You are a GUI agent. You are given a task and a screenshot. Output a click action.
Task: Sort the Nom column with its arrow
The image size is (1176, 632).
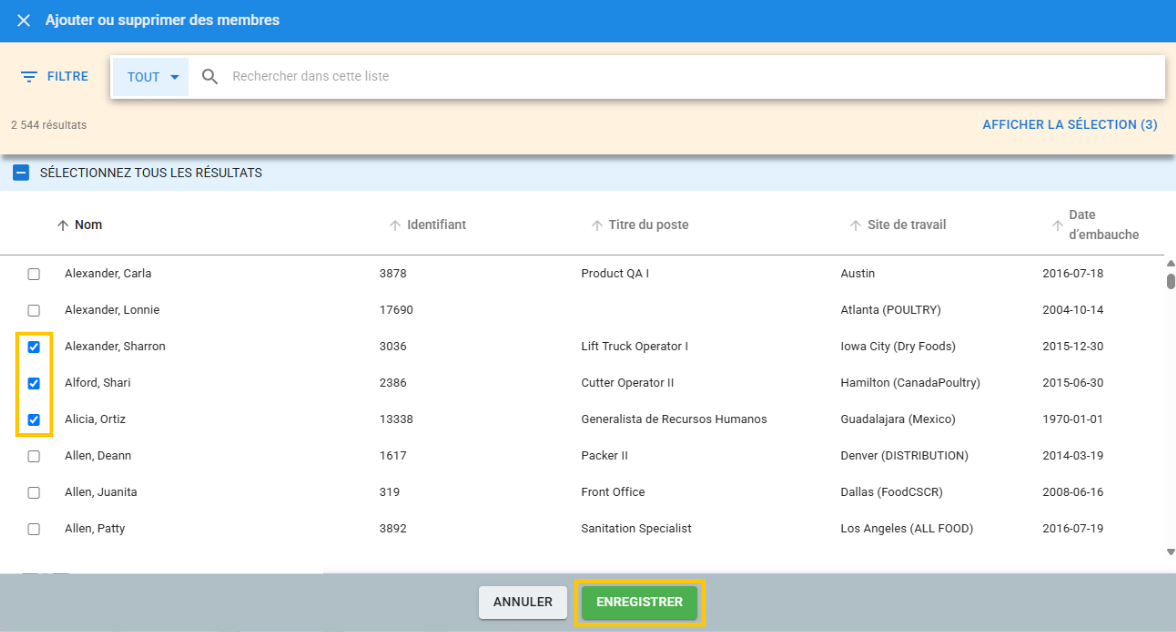point(60,224)
